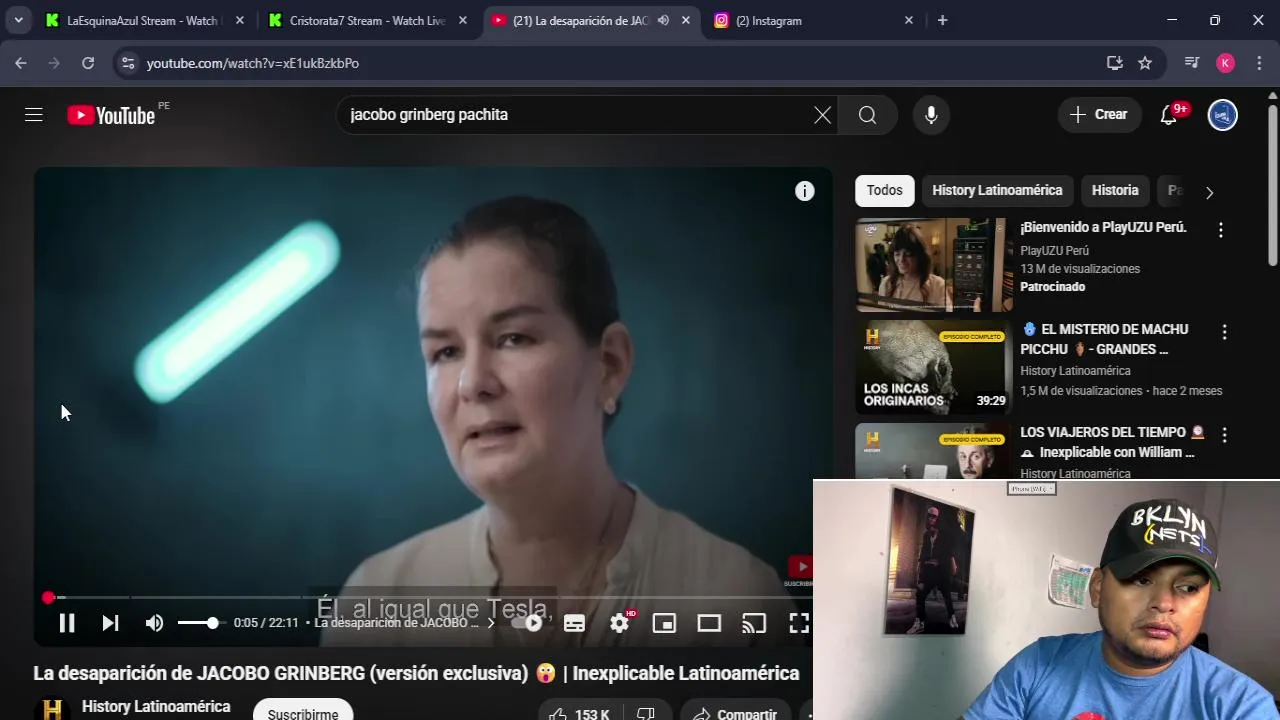Select the History Latinoamérica filter chip
Image resolution: width=1280 pixels, height=720 pixels.
click(x=997, y=190)
